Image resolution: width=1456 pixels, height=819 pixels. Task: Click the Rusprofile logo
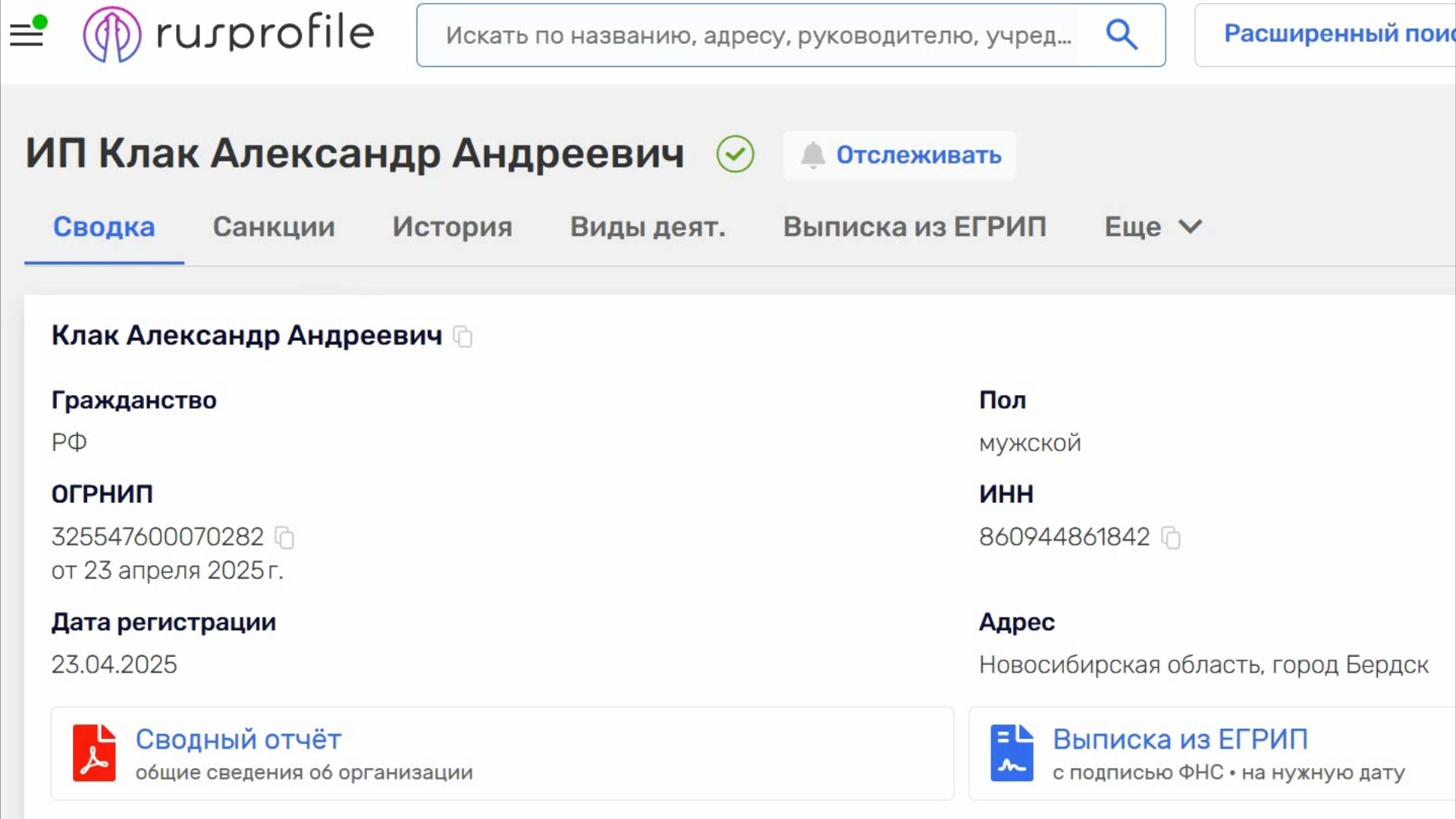pyautogui.click(x=228, y=34)
